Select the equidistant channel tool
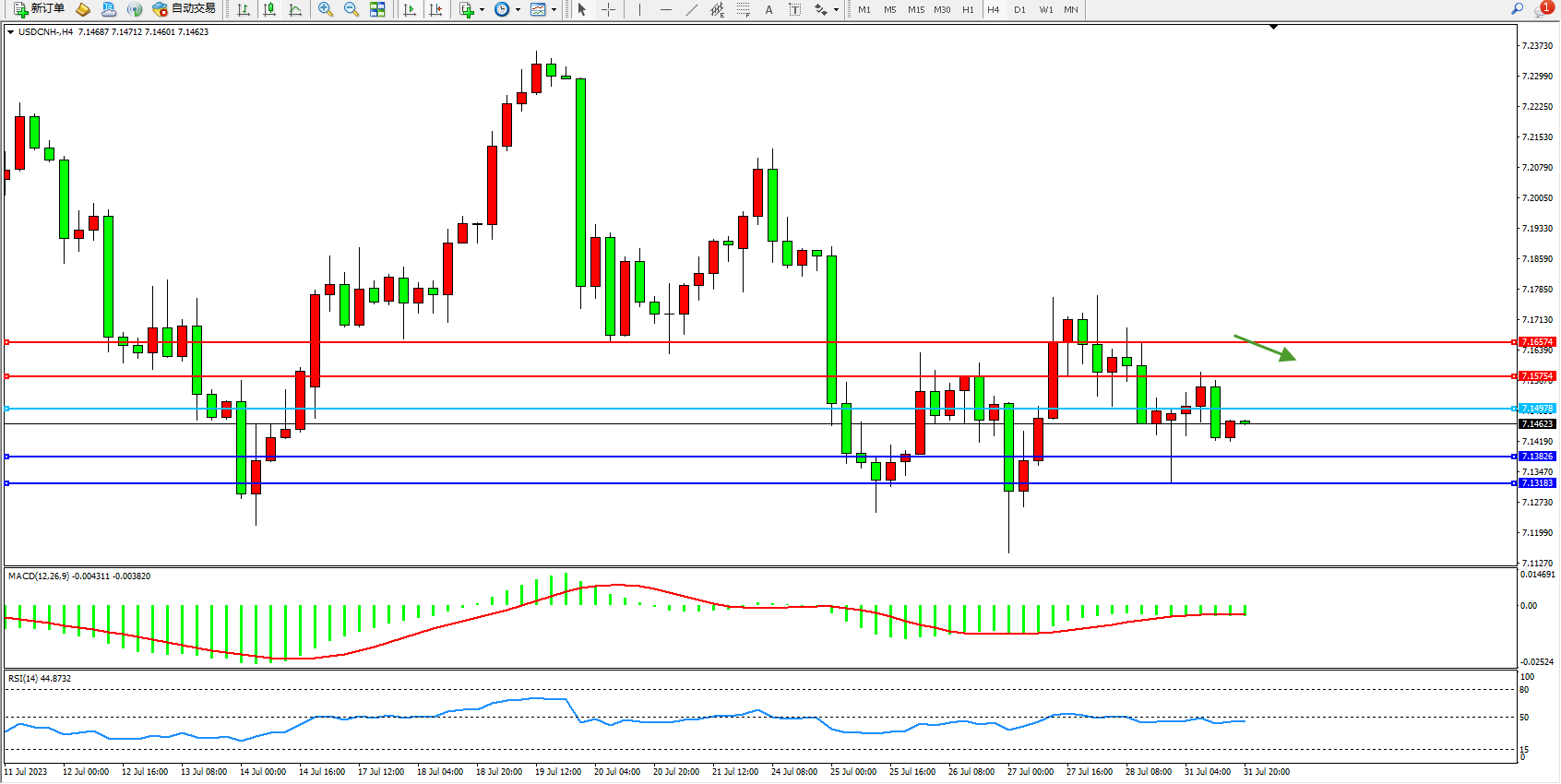Screen dimensions: 1561x784 pos(717,9)
